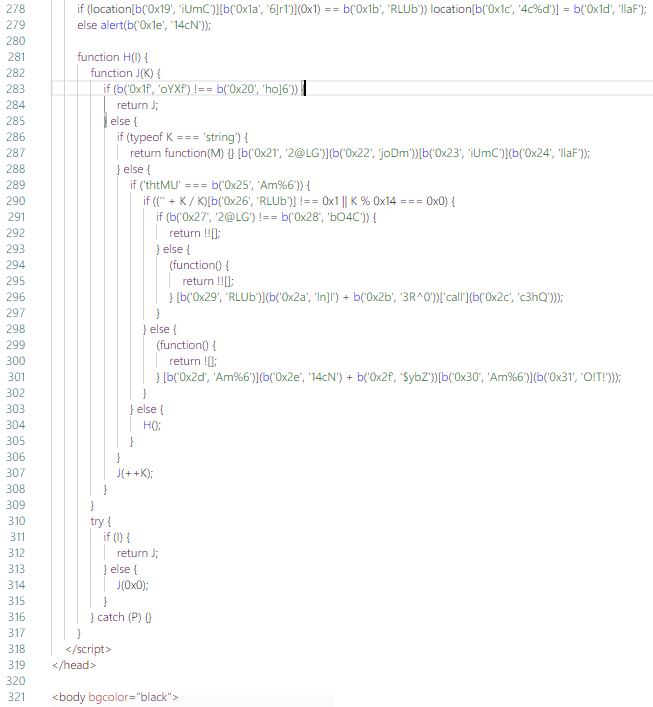Click the 'H();' call on line 304
This screenshot has height=707, width=653.
[152, 425]
